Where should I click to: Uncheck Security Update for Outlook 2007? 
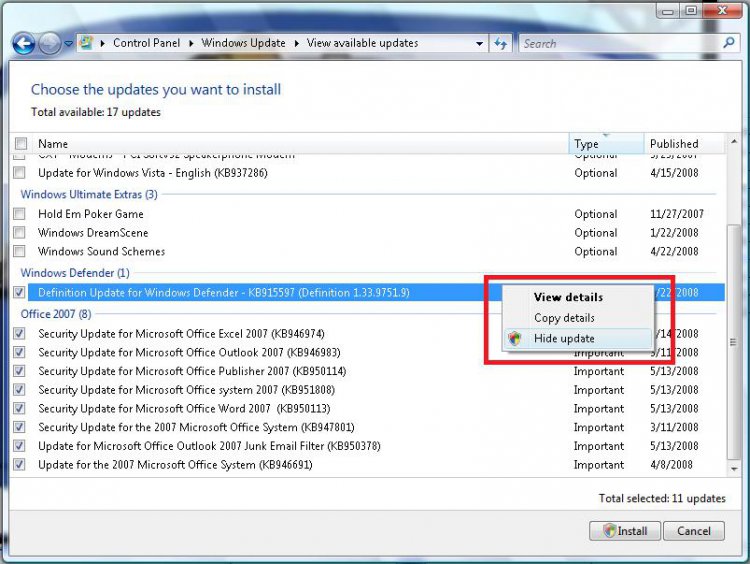(19, 353)
